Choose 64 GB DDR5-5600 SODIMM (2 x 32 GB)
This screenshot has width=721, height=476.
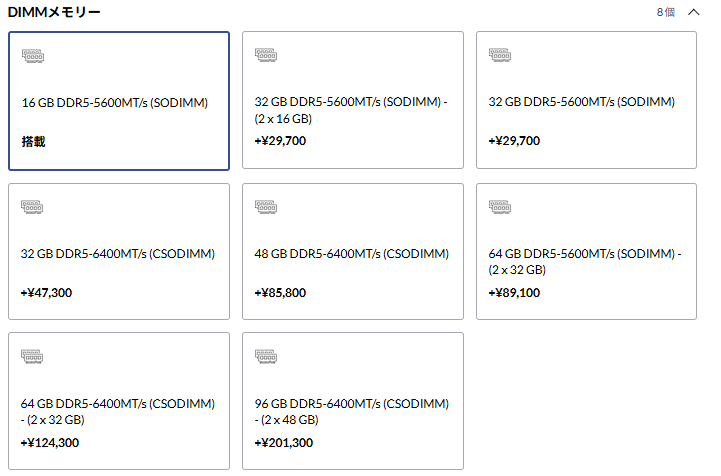tap(586, 260)
